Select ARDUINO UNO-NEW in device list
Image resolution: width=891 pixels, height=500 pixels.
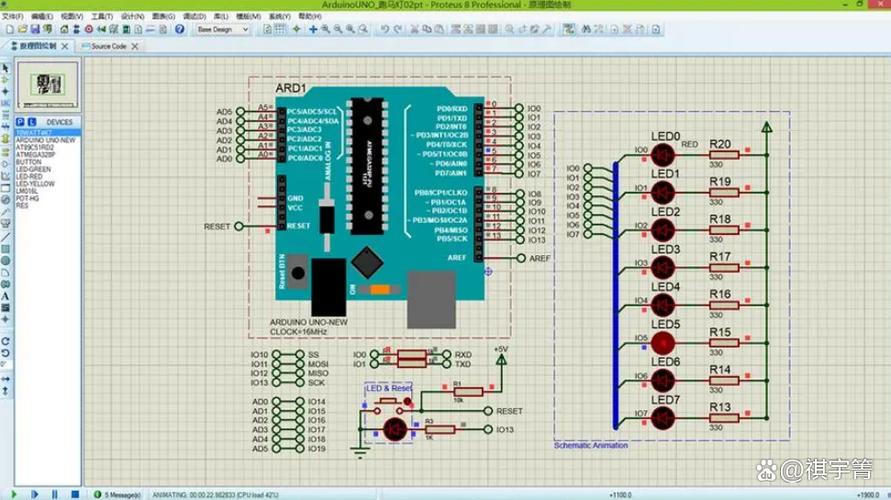(x=45, y=140)
